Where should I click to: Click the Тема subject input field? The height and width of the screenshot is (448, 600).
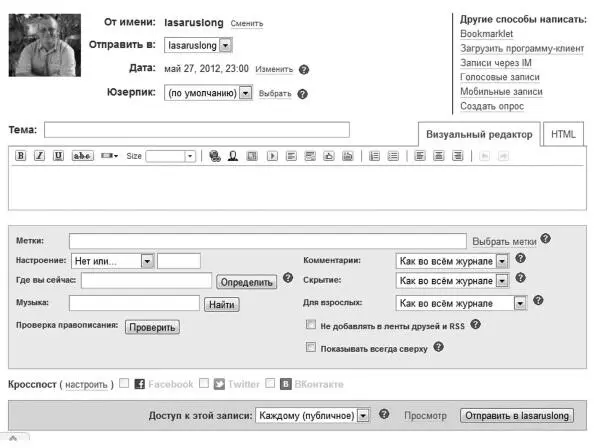coord(197,129)
